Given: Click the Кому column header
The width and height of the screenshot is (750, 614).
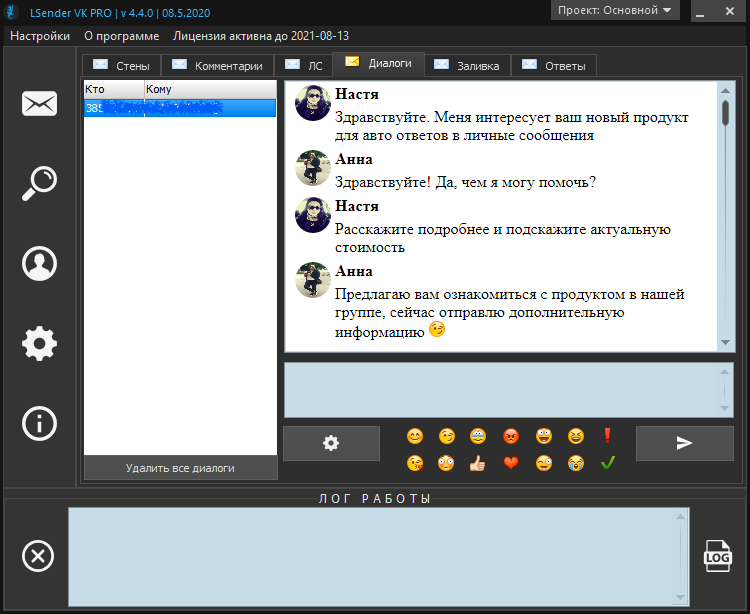Looking at the screenshot, I should [210, 89].
